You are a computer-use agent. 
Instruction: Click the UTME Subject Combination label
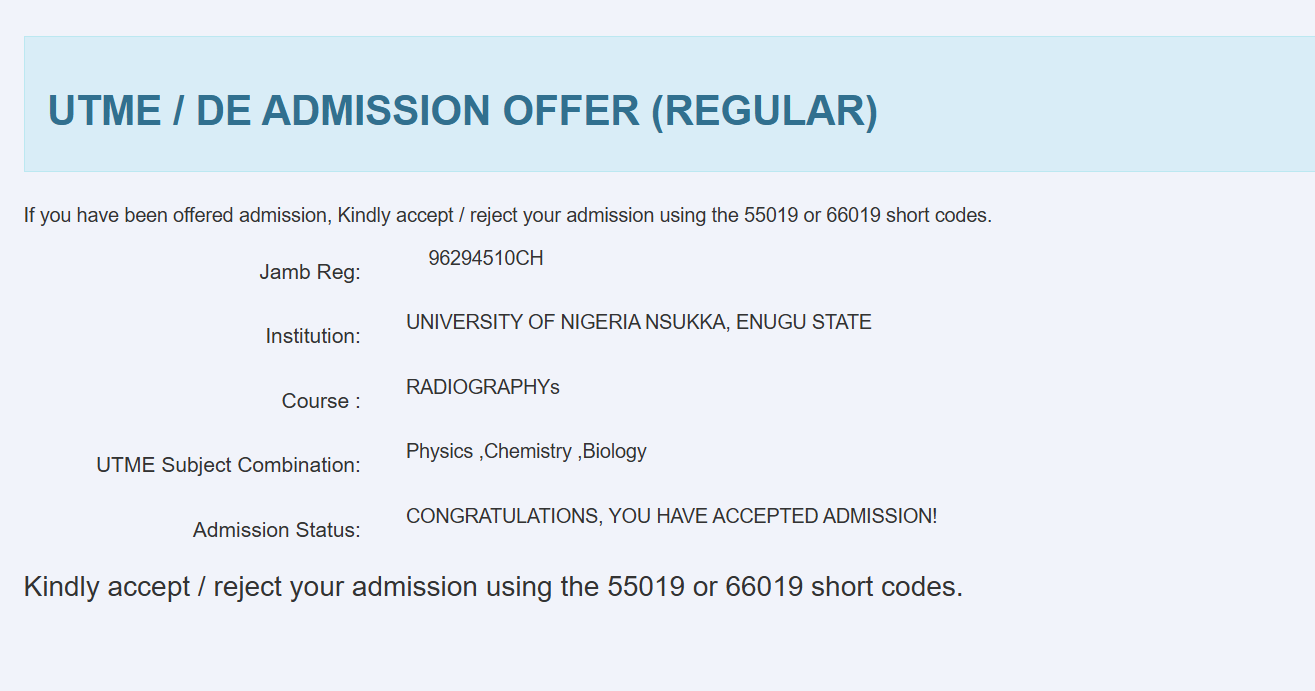pos(228,465)
